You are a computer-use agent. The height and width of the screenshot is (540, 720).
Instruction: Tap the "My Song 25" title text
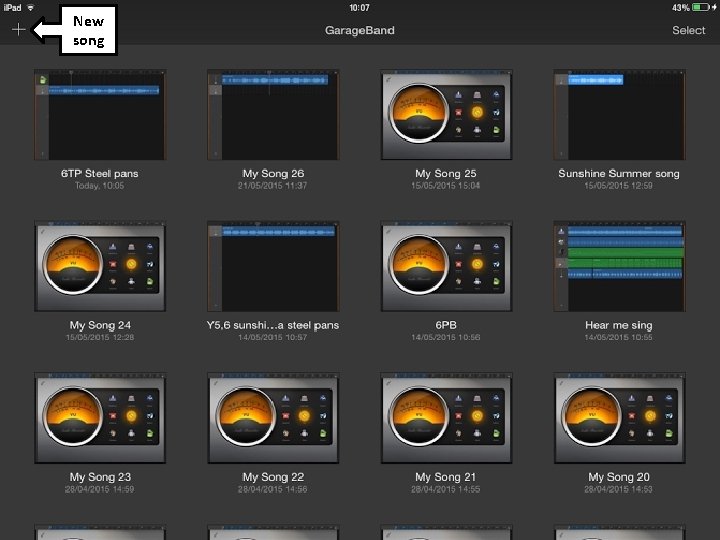click(446, 174)
